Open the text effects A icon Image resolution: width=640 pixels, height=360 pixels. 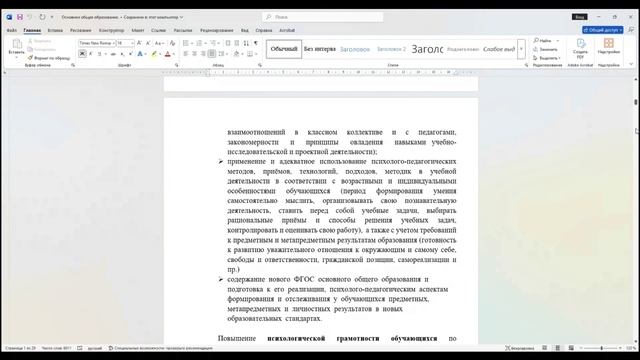click(x=140, y=54)
